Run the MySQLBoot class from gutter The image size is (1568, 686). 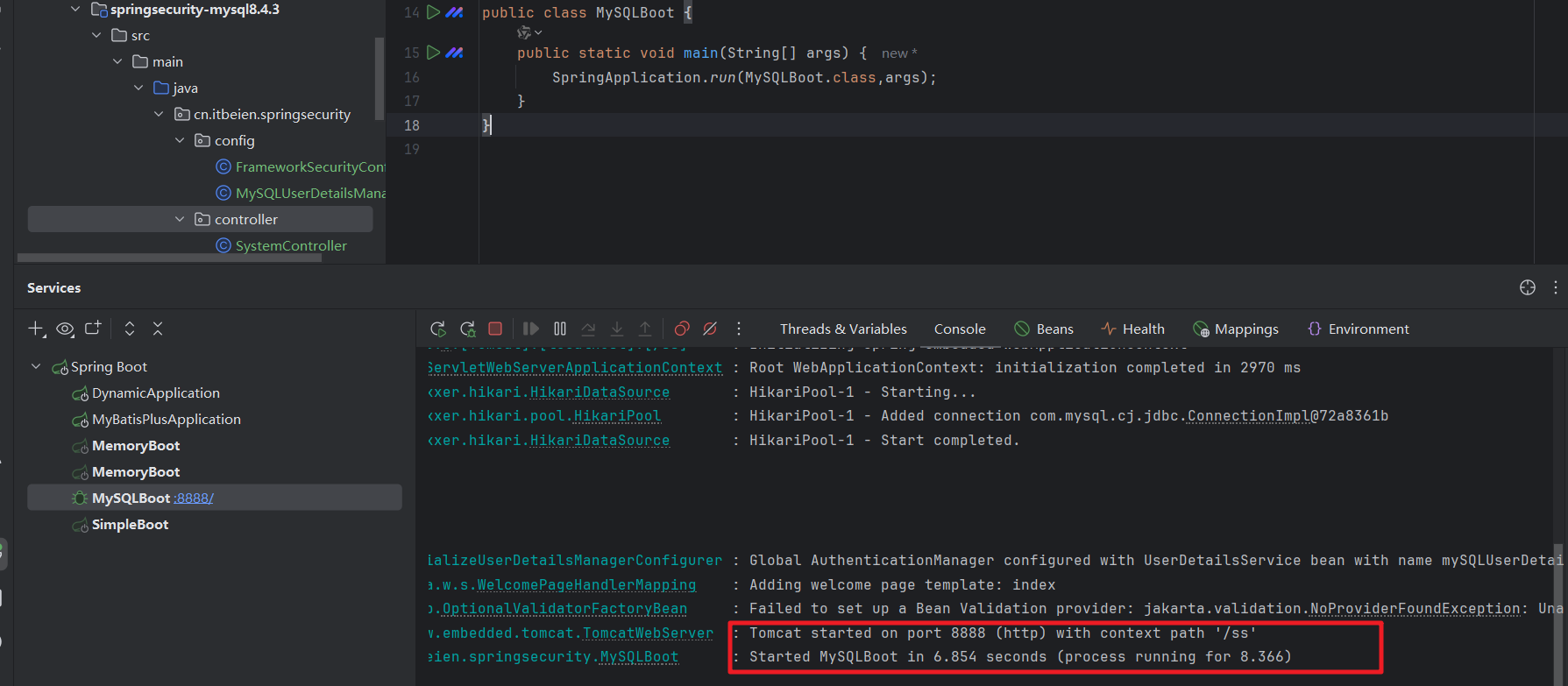tap(433, 12)
